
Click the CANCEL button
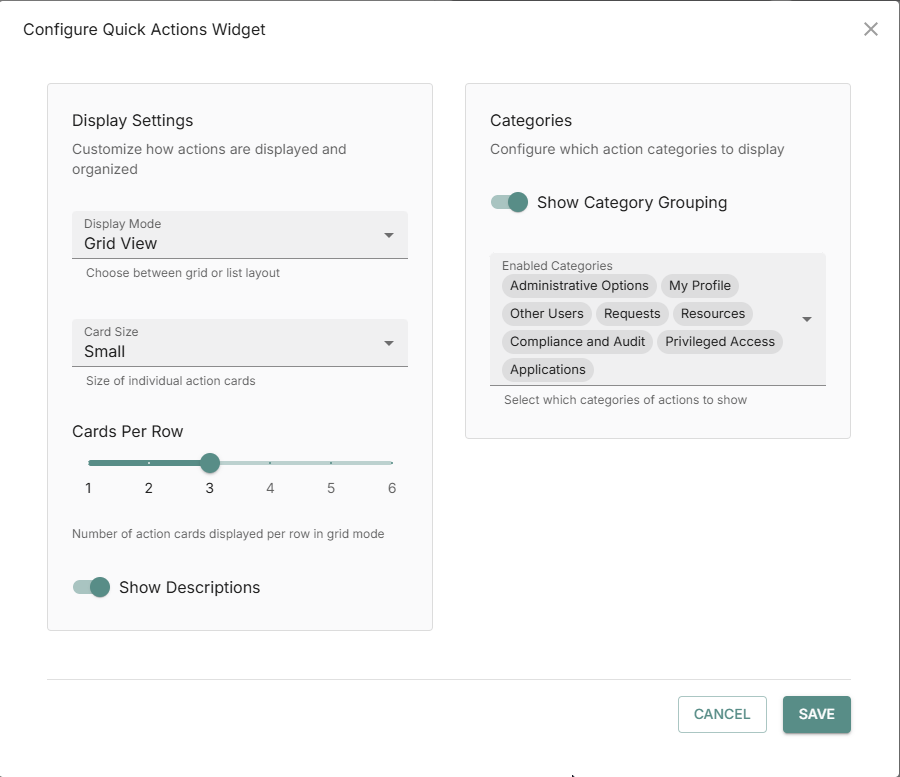(722, 714)
